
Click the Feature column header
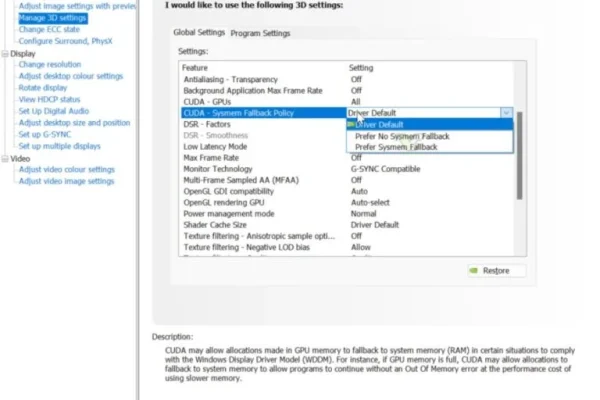(x=195, y=68)
